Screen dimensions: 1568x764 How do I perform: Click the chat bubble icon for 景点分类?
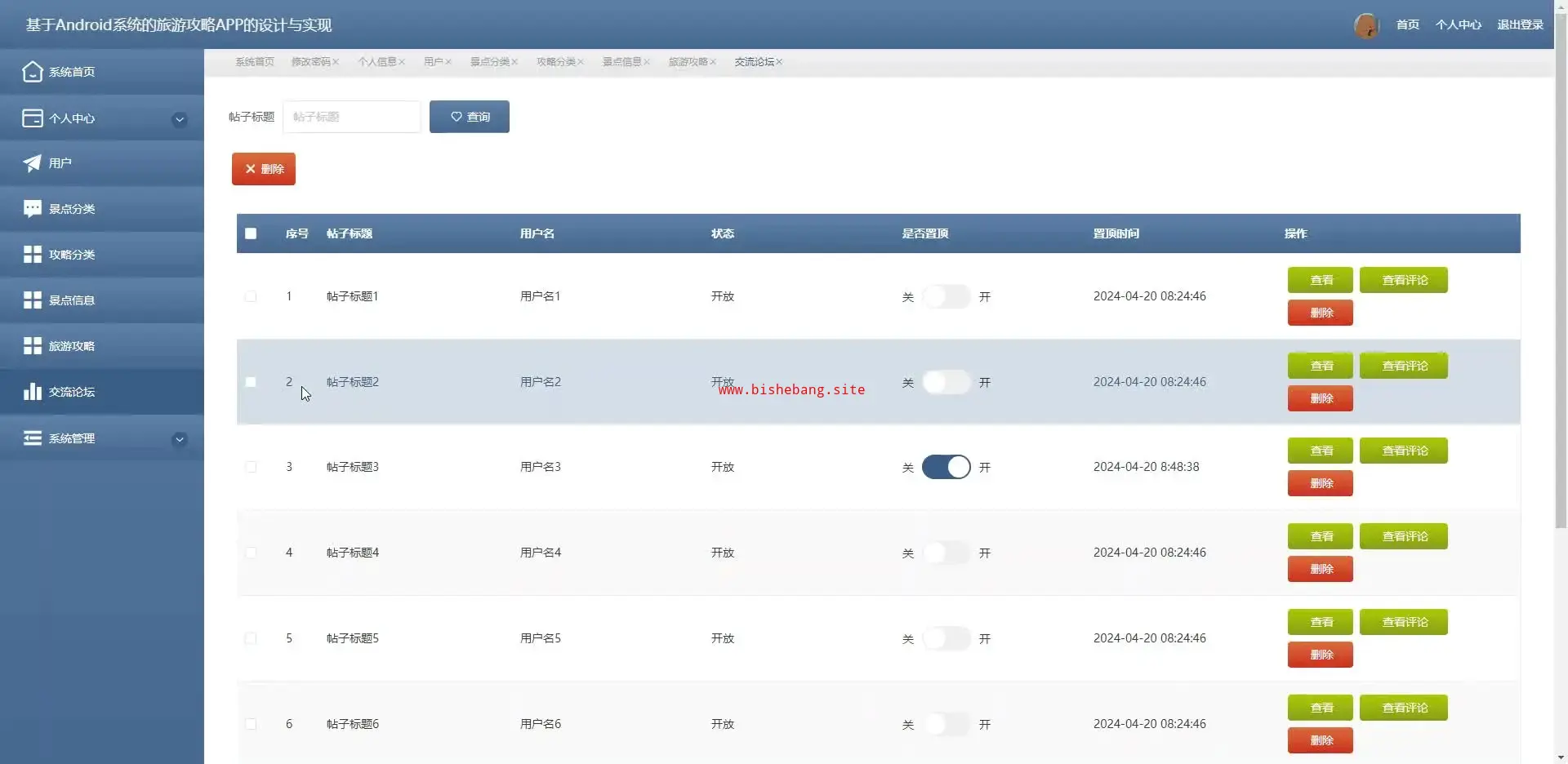click(32, 209)
